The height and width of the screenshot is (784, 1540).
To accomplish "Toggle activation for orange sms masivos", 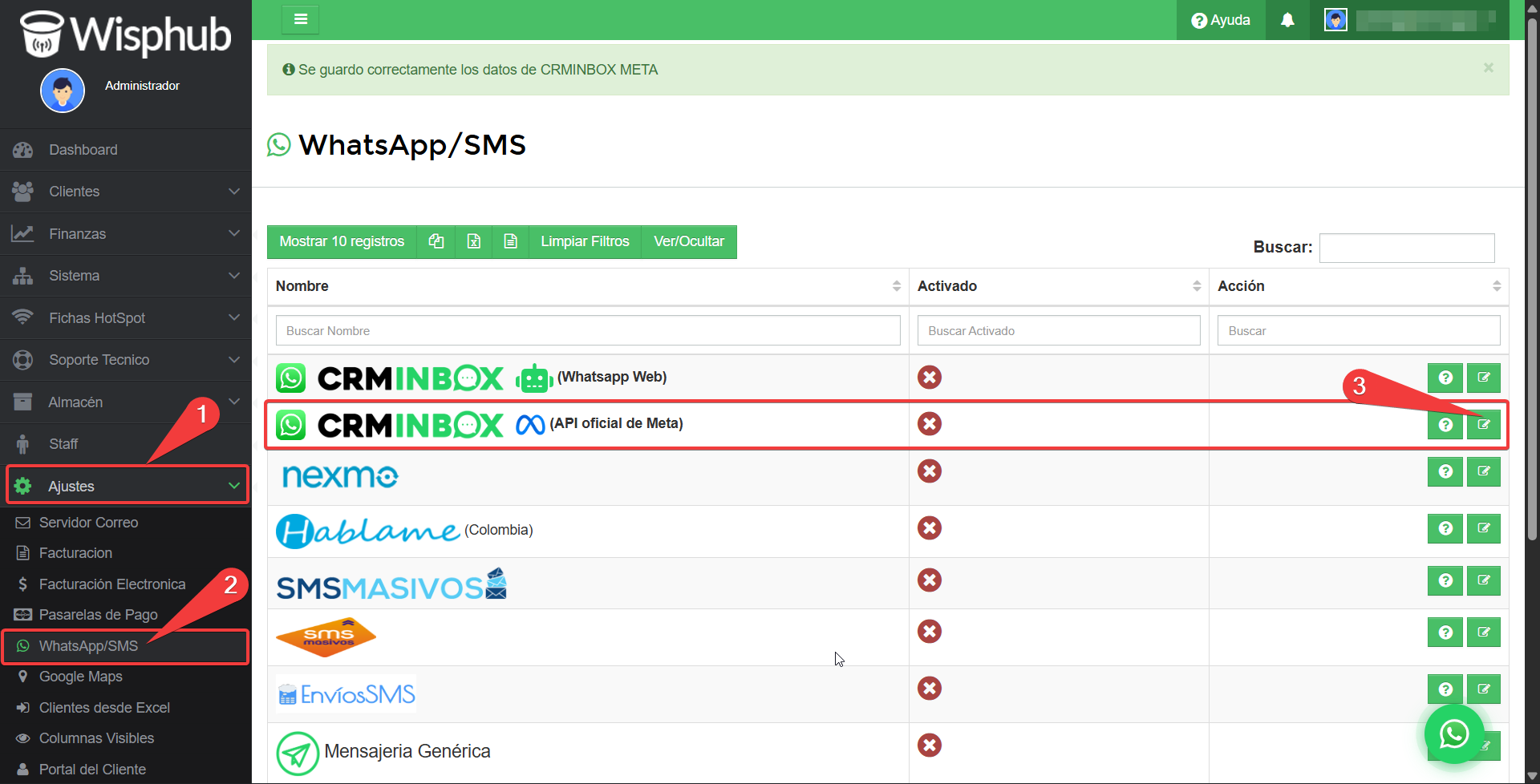I will click(x=930, y=631).
